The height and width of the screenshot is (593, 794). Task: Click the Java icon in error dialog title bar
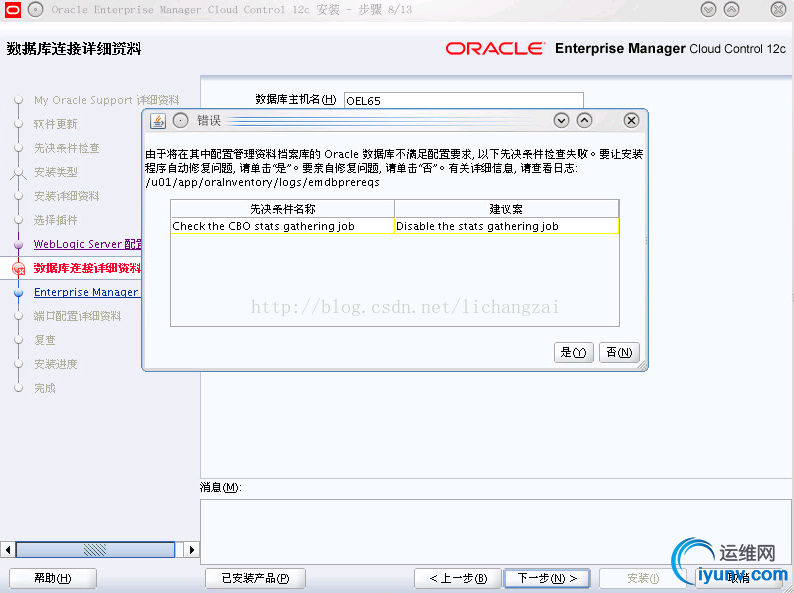coord(158,121)
